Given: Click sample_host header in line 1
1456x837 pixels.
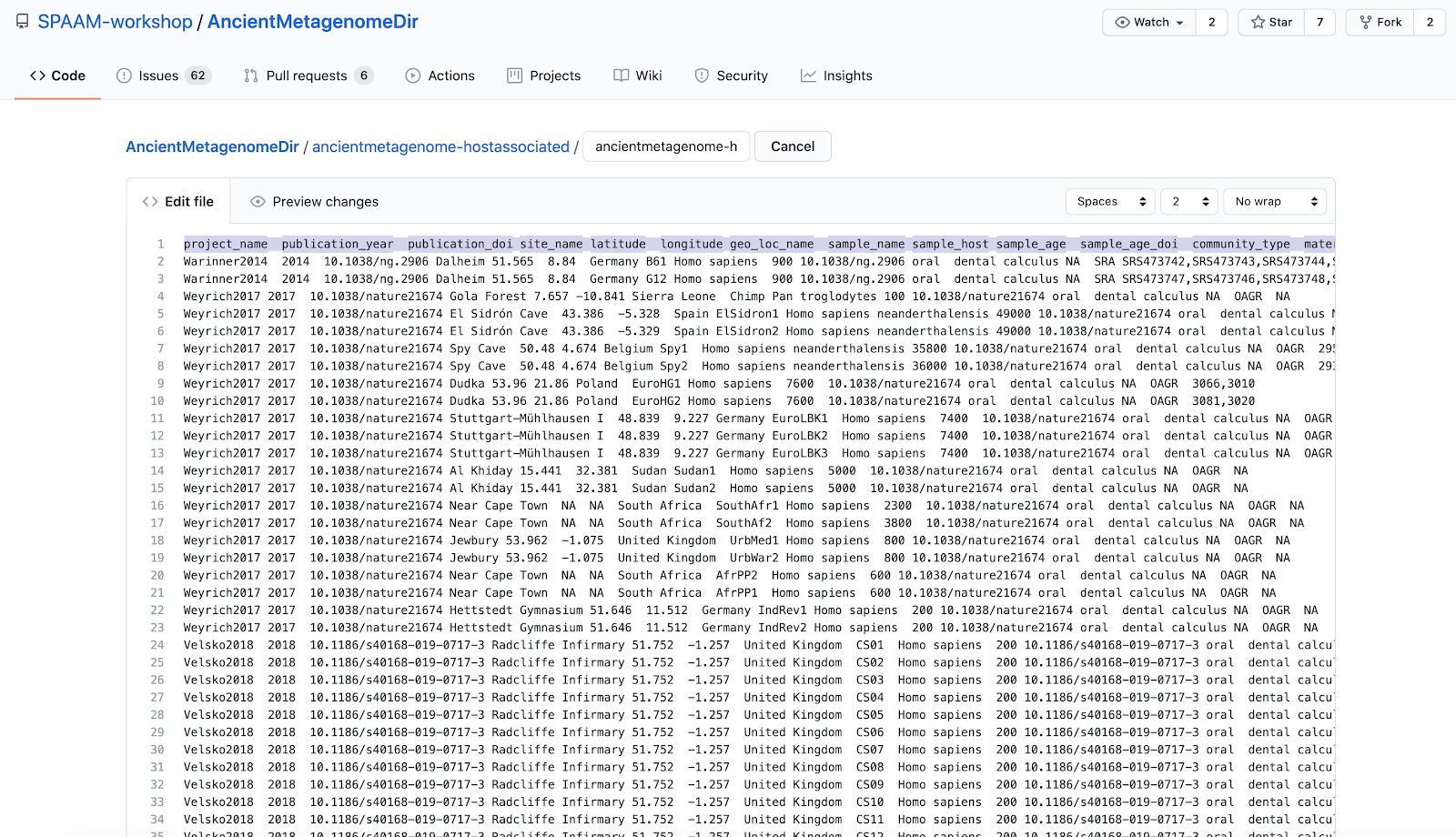Looking at the screenshot, I should [950, 244].
